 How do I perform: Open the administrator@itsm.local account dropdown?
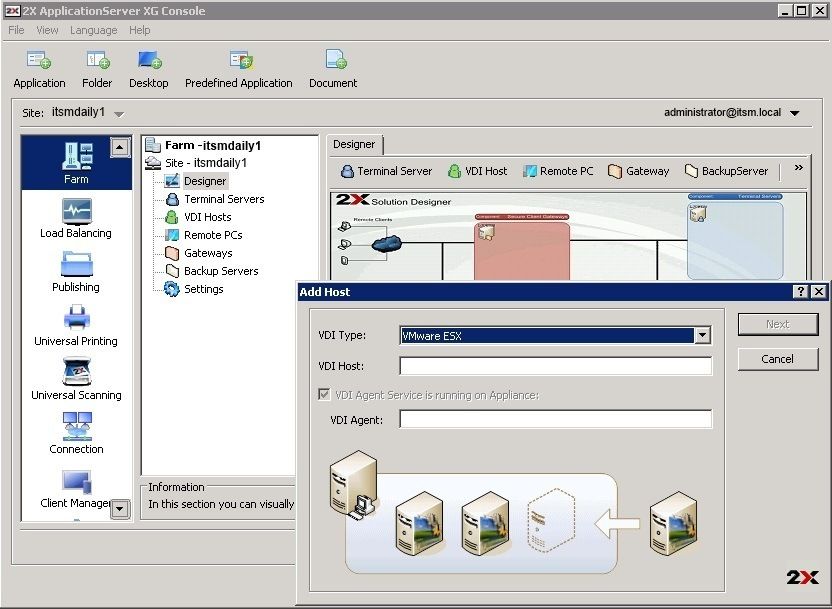(x=794, y=113)
